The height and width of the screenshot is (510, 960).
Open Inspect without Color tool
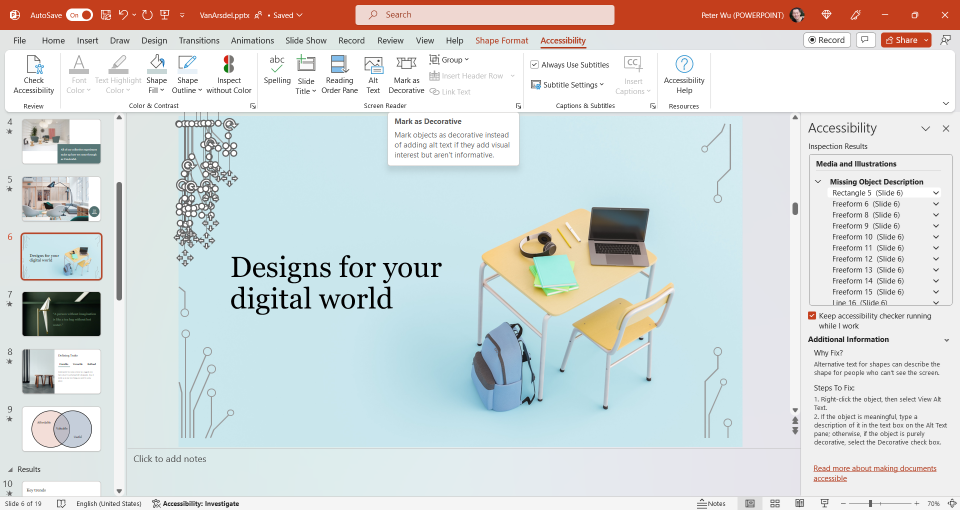point(228,75)
